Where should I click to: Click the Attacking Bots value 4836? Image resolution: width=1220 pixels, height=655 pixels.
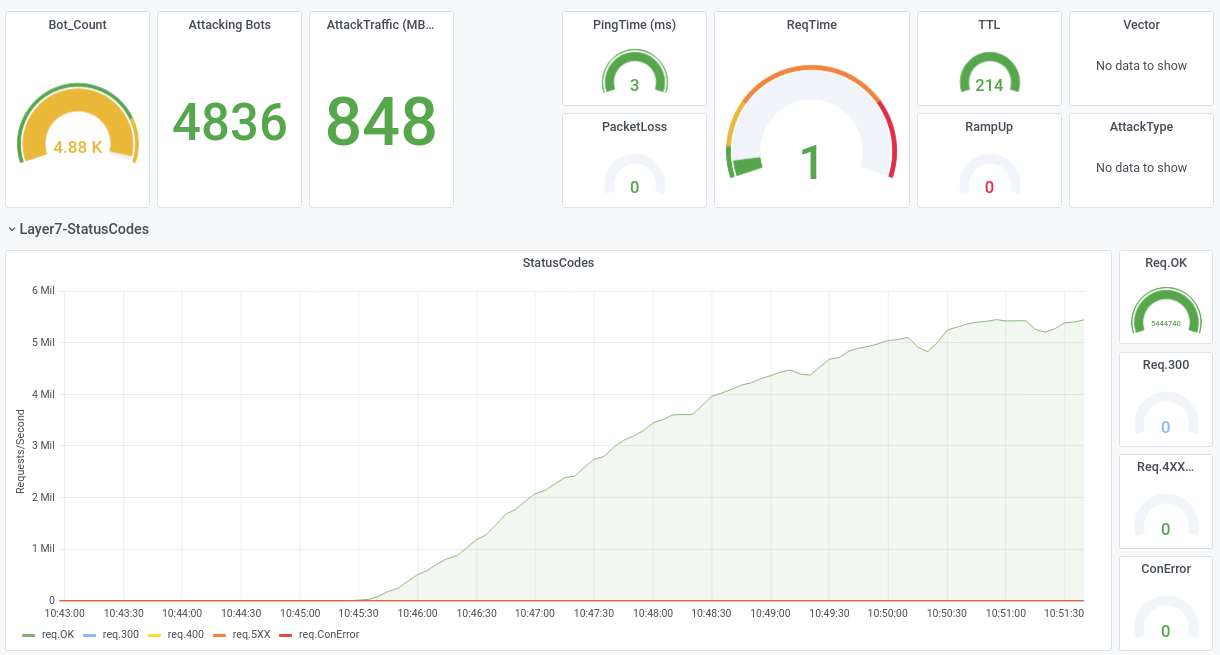230,123
